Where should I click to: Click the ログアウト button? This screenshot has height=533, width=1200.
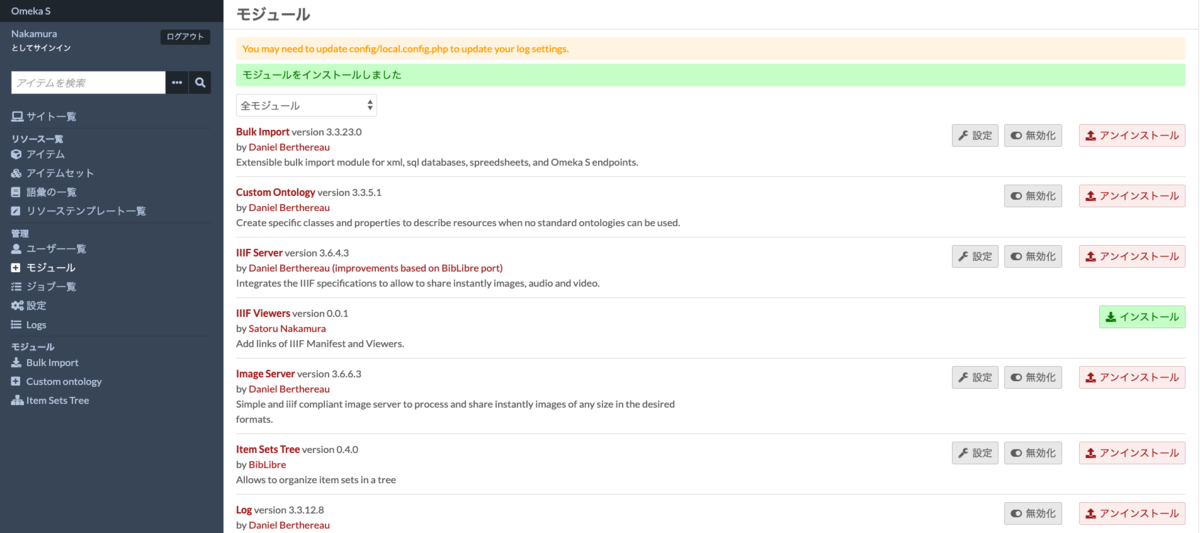pyautogui.click(x=185, y=37)
